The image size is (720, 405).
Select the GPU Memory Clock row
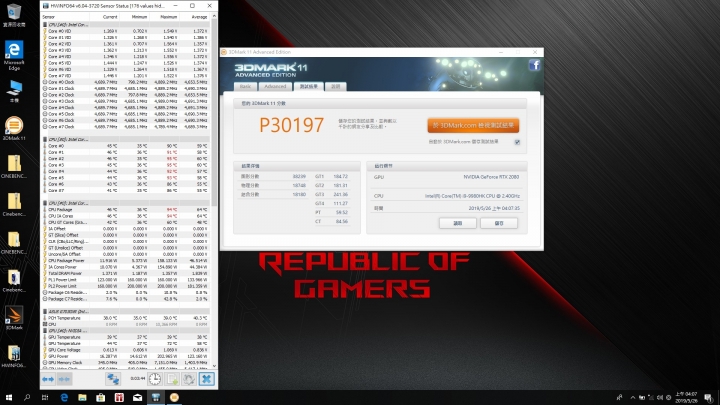pyautogui.click(x=125, y=363)
